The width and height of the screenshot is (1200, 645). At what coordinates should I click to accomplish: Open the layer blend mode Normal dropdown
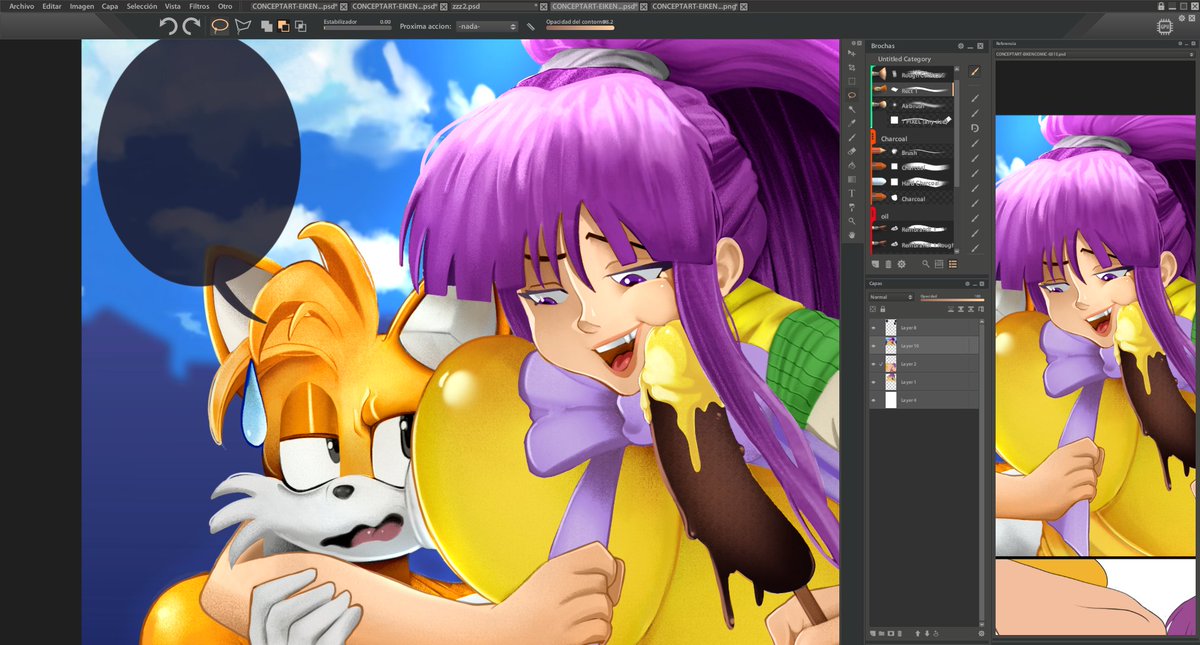(x=891, y=297)
